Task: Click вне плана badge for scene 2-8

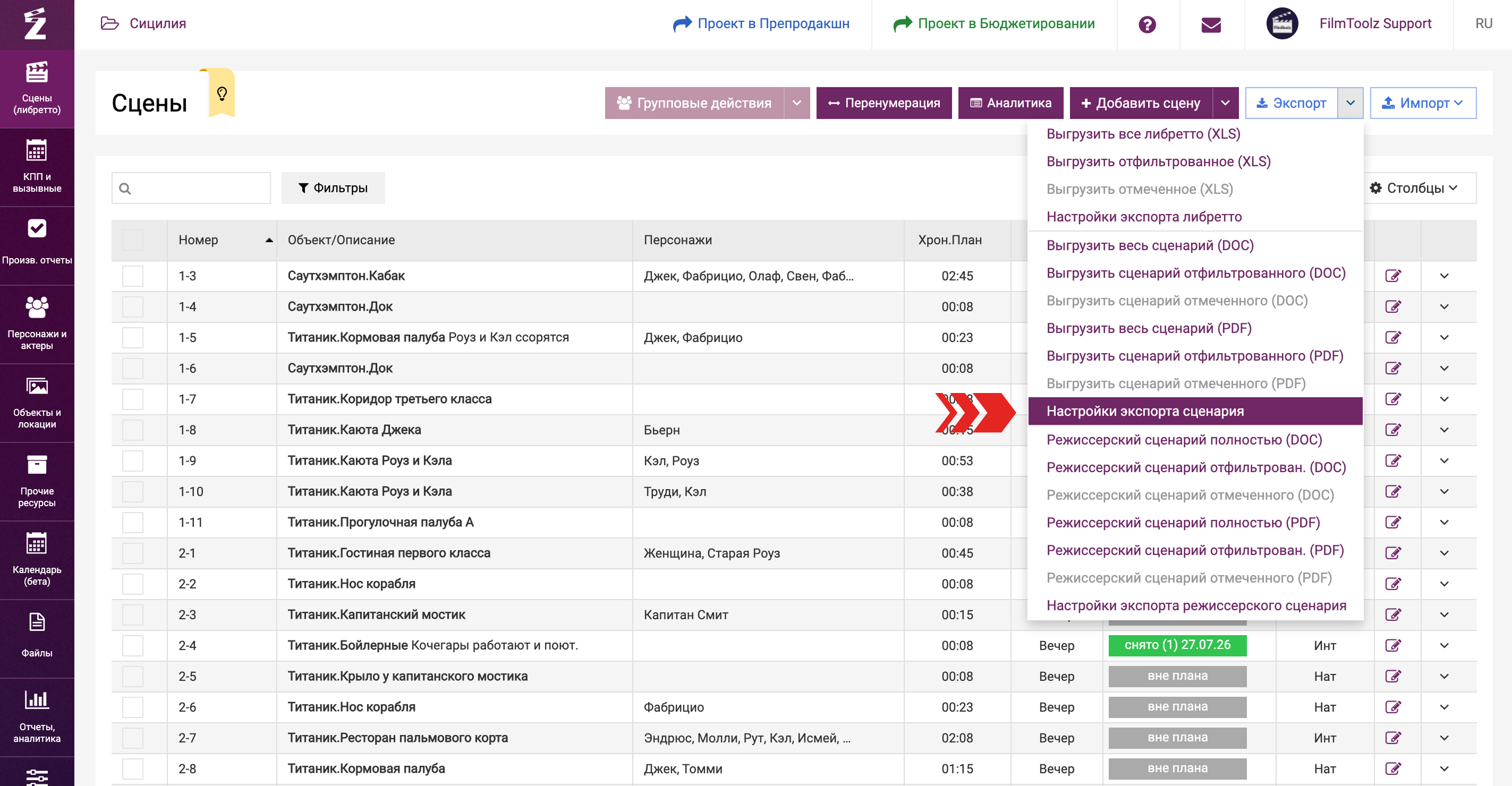Action: point(1177,768)
